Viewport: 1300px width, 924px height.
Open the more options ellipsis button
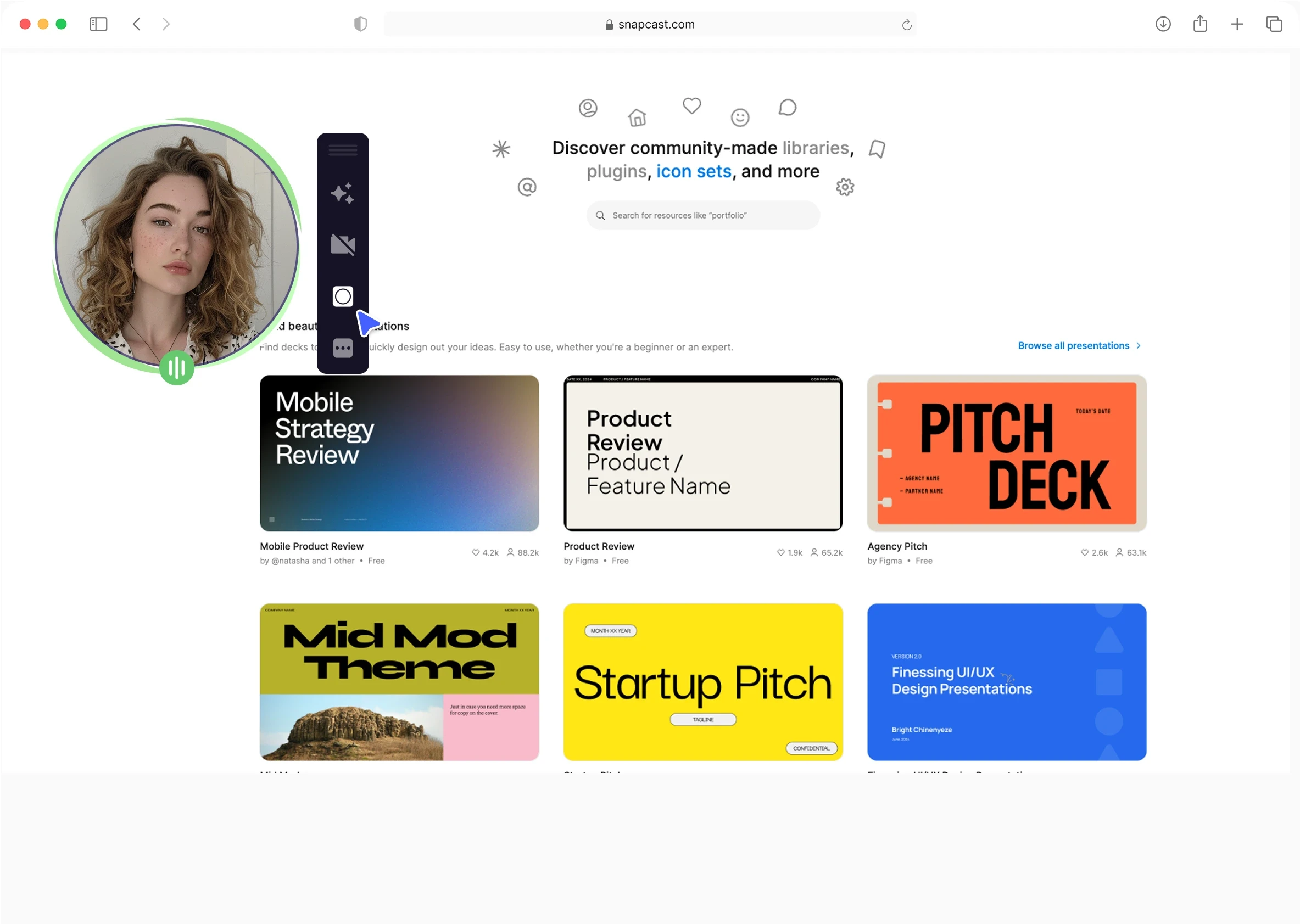click(343, 348)
